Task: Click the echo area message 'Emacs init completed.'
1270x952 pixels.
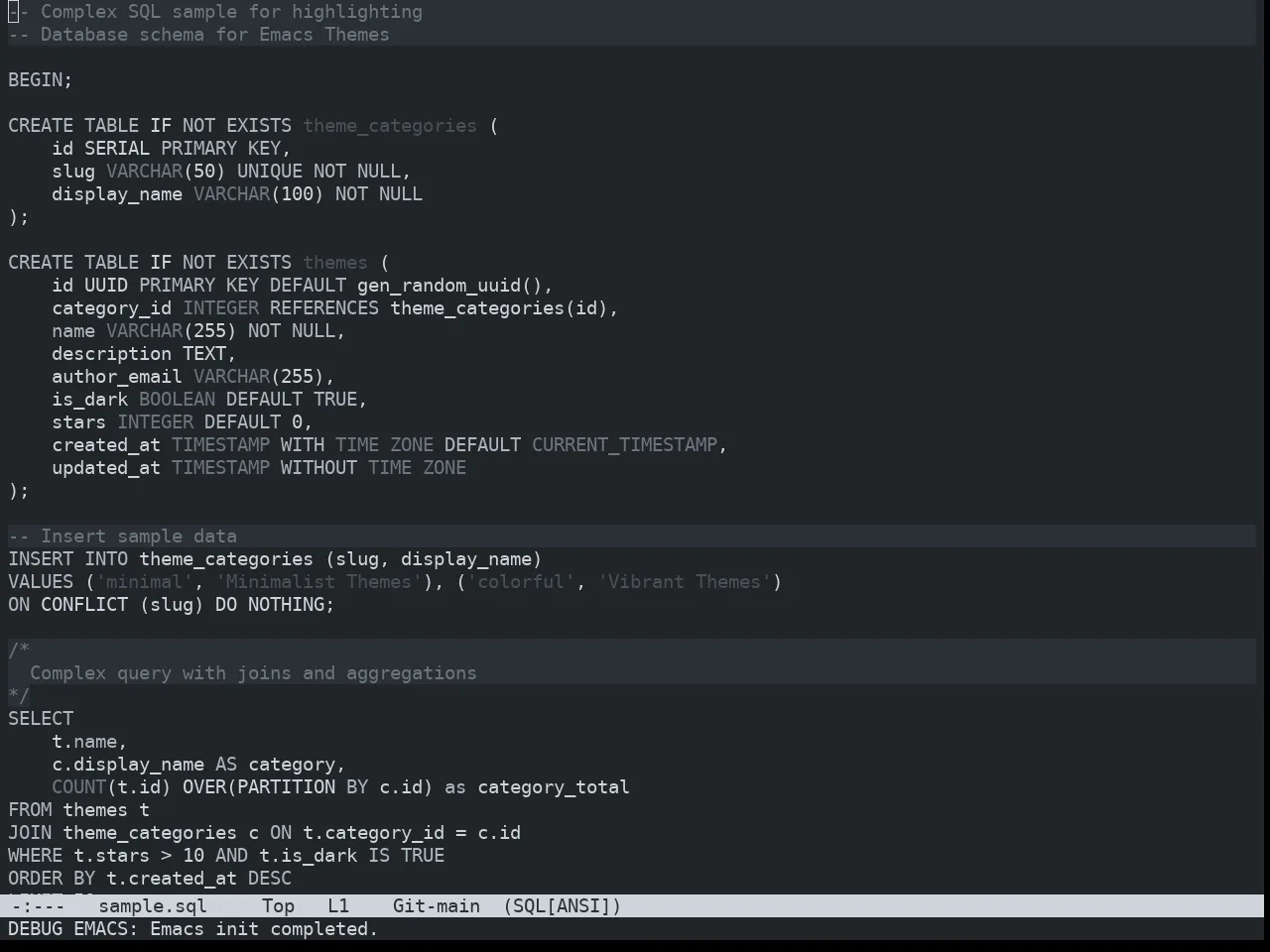Action: pos(264,929)
